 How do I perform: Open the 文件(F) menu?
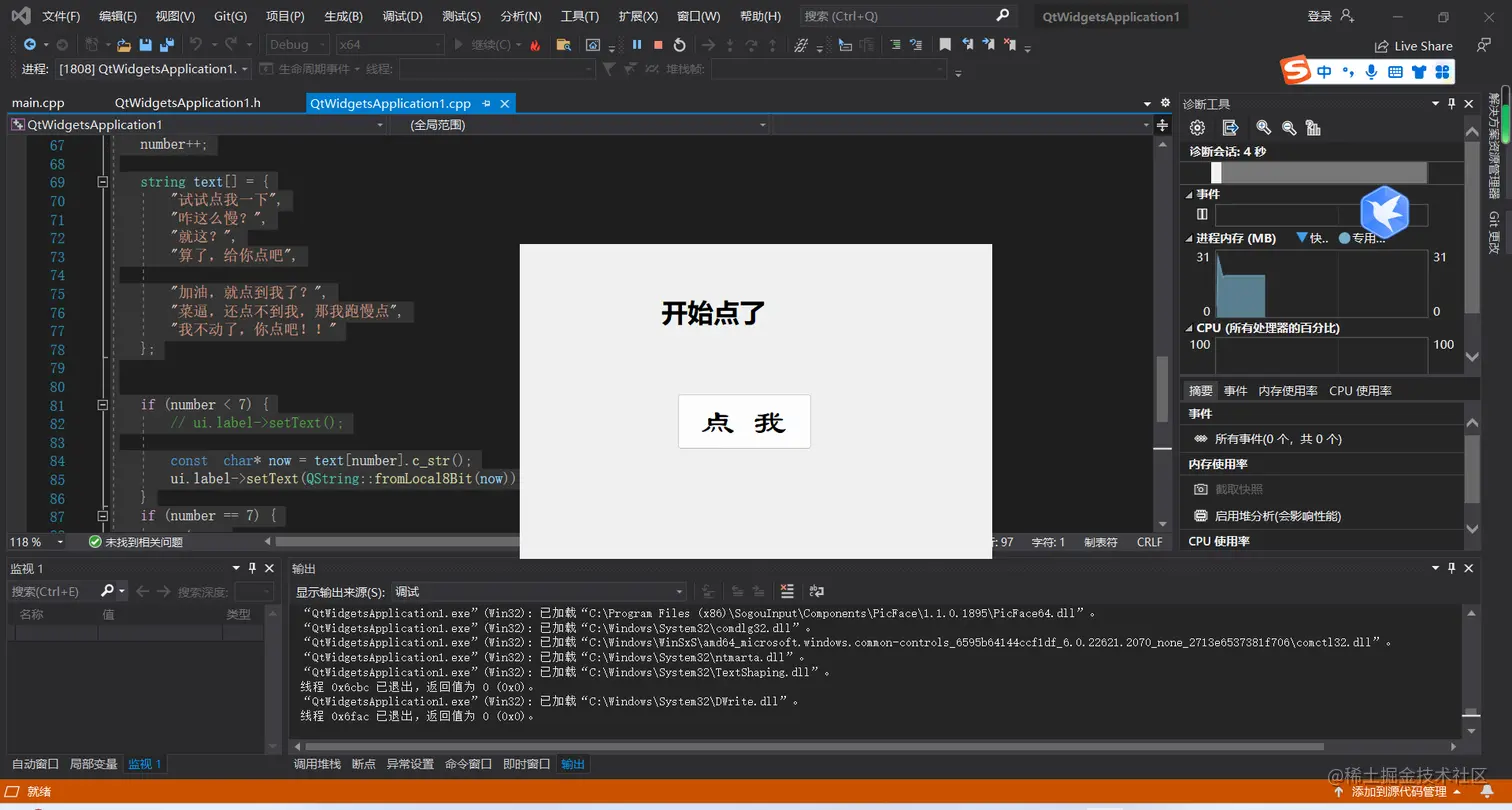pos(62,16)
